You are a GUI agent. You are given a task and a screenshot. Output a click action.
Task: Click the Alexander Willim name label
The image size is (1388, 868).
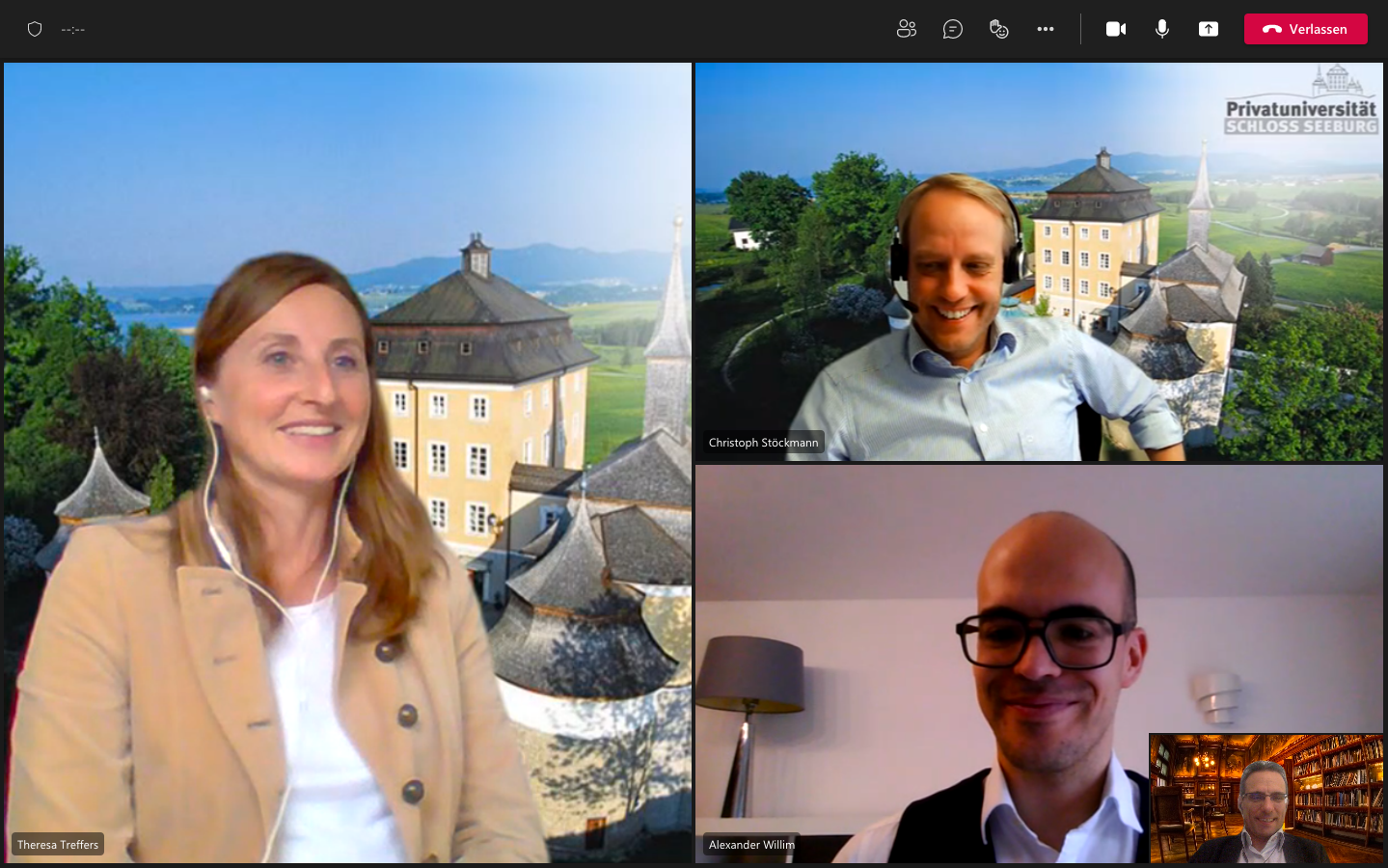[x=751, y=845]
